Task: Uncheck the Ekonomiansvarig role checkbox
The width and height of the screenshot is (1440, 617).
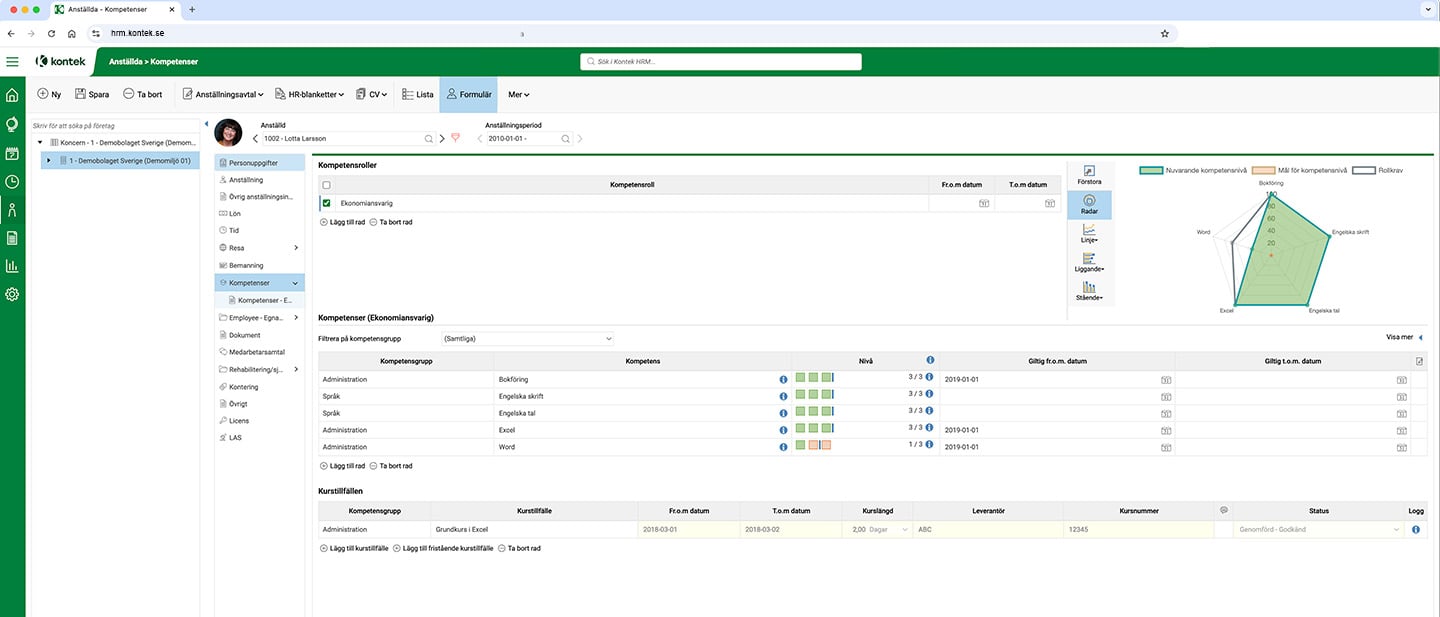Action: point(326,203)
